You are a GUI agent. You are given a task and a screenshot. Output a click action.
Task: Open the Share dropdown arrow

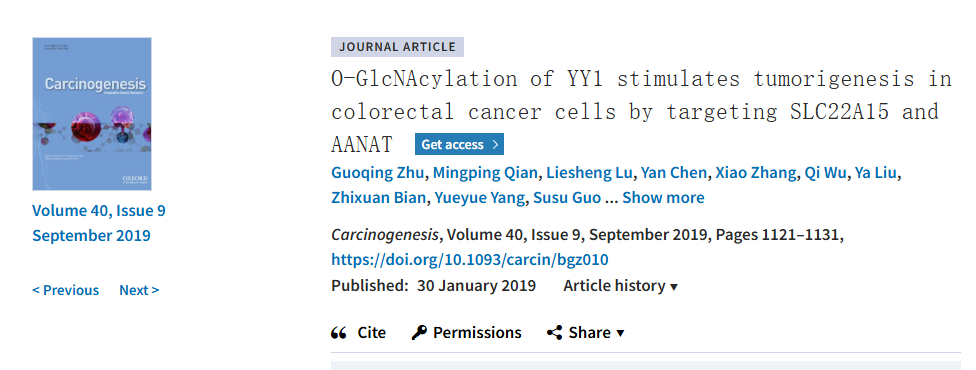point(620,333)
